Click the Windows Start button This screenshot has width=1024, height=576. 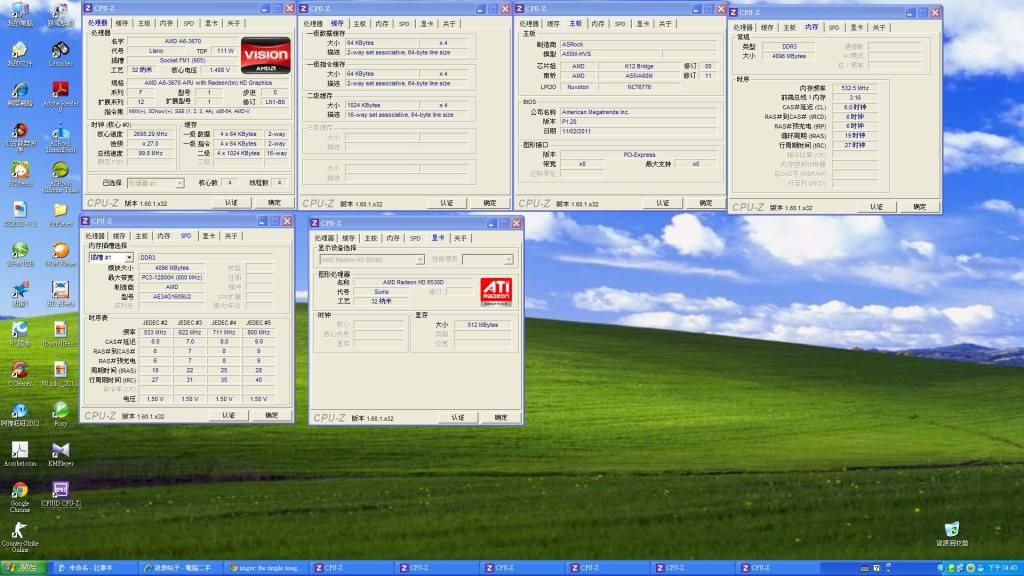(24, 568)
